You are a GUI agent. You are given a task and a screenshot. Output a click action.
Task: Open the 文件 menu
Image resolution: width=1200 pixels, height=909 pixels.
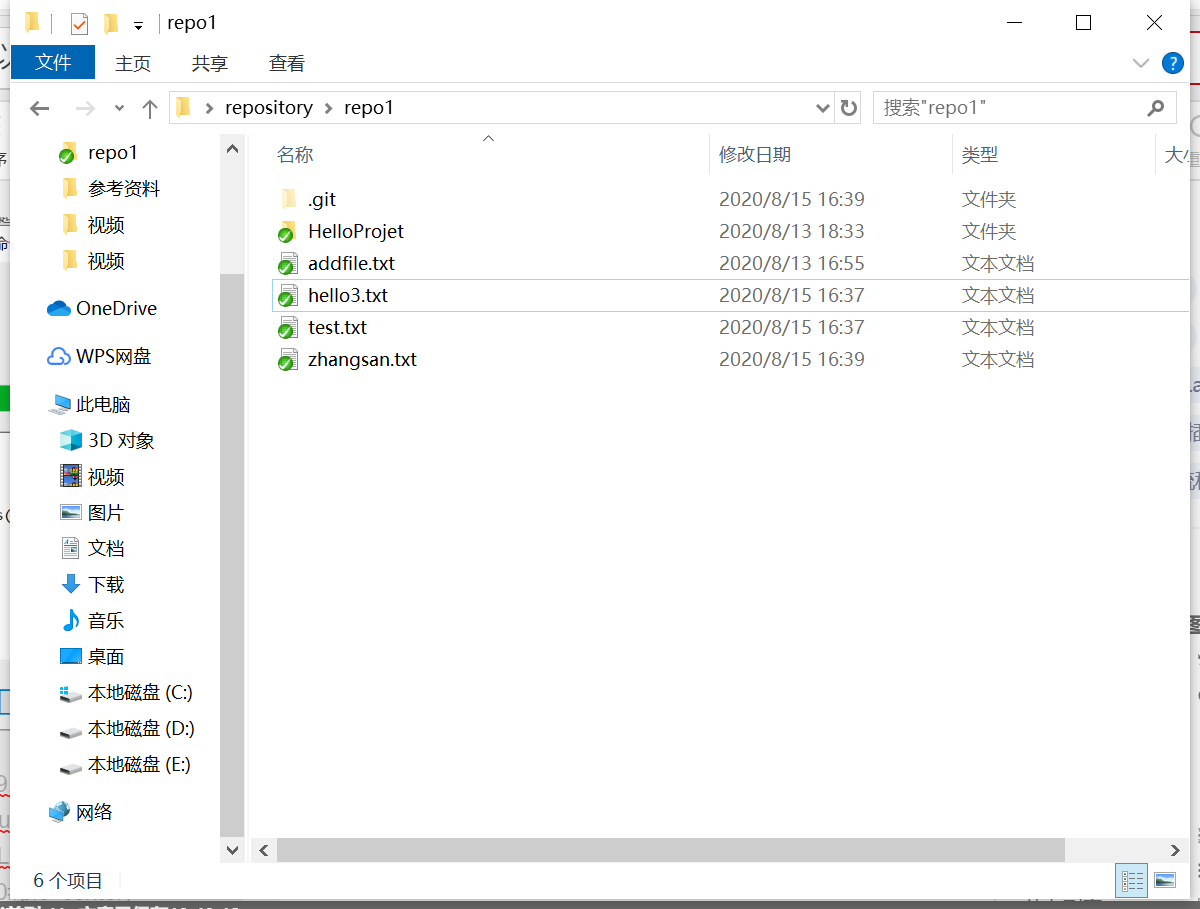52,62
